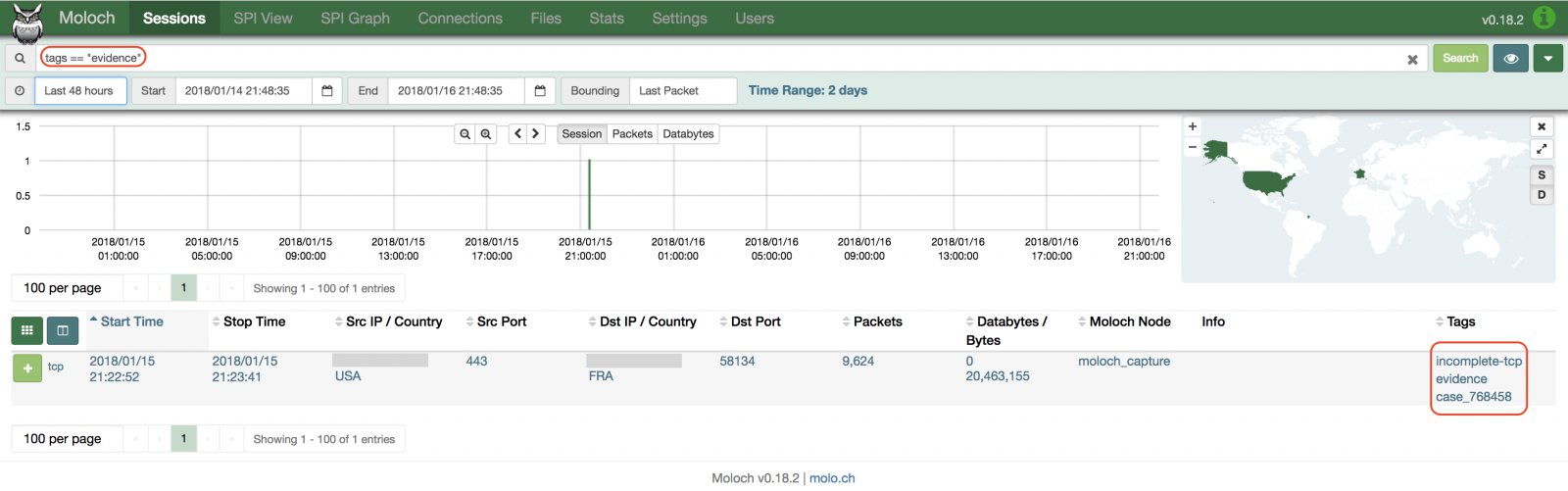Open the bottom 100 per page selector
Viewport: 1568px width, 491px height.
tap(67, 439)
